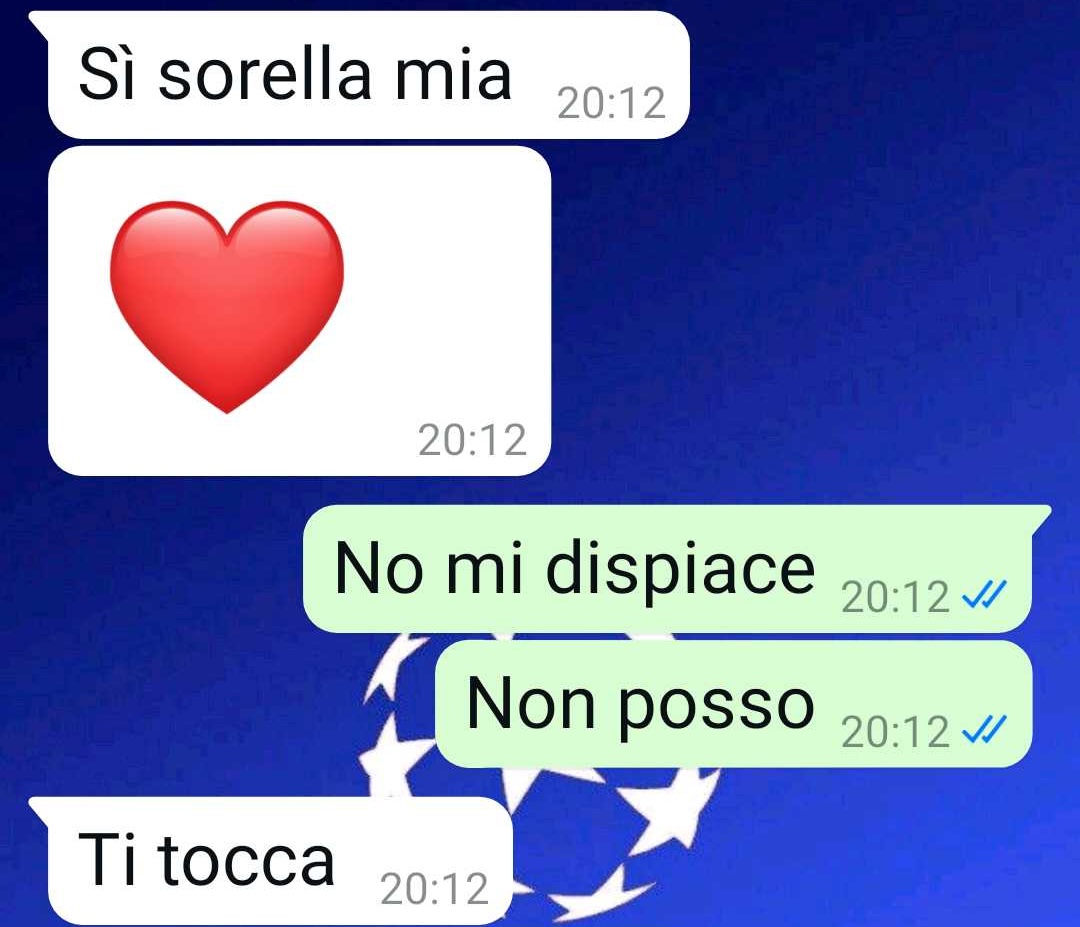Click the word "sorella" in first message
The height and width of the screenshot is (927, 1080).
coord(265,73)
